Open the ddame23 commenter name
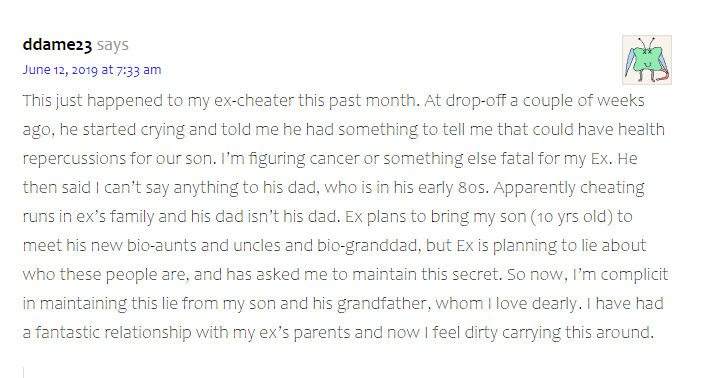725x378 pixels. point(57,45)
